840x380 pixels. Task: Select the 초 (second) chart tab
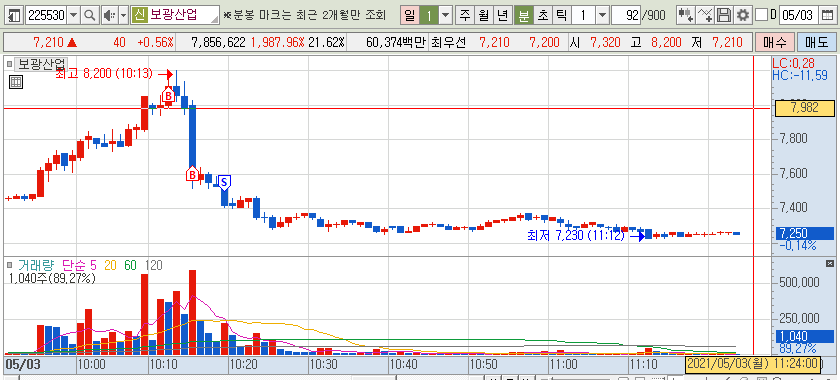pyautogui.click(x=542, y=16)
